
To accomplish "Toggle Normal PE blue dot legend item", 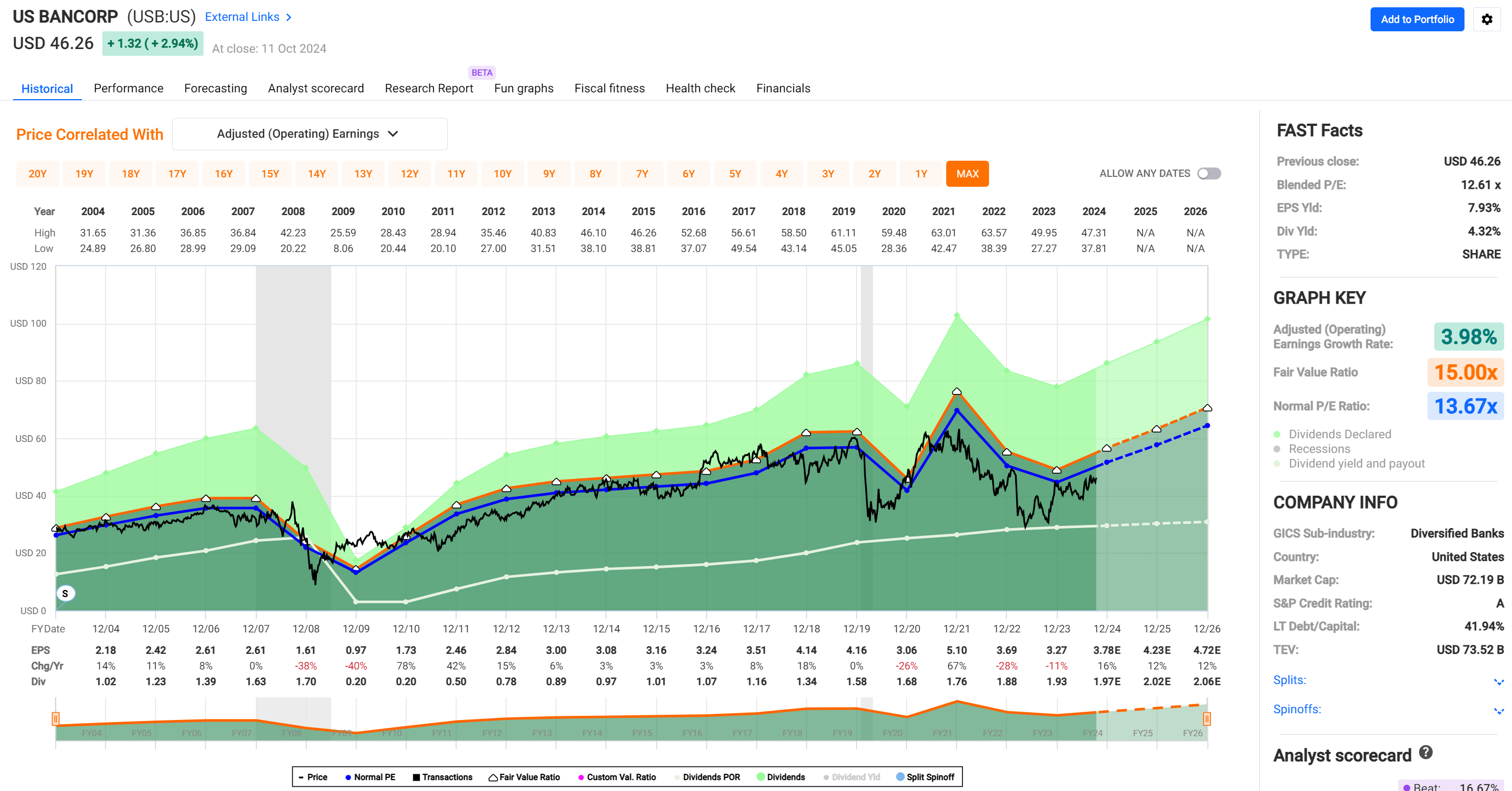I will [x=348, y=777].
